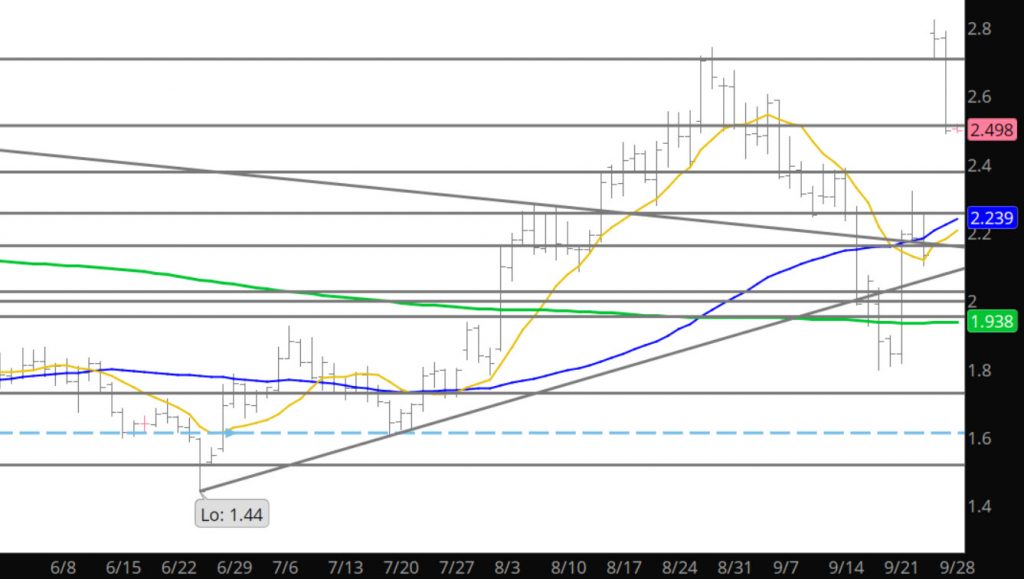
Task: Click the 8/24 date label
Action: 679,567
